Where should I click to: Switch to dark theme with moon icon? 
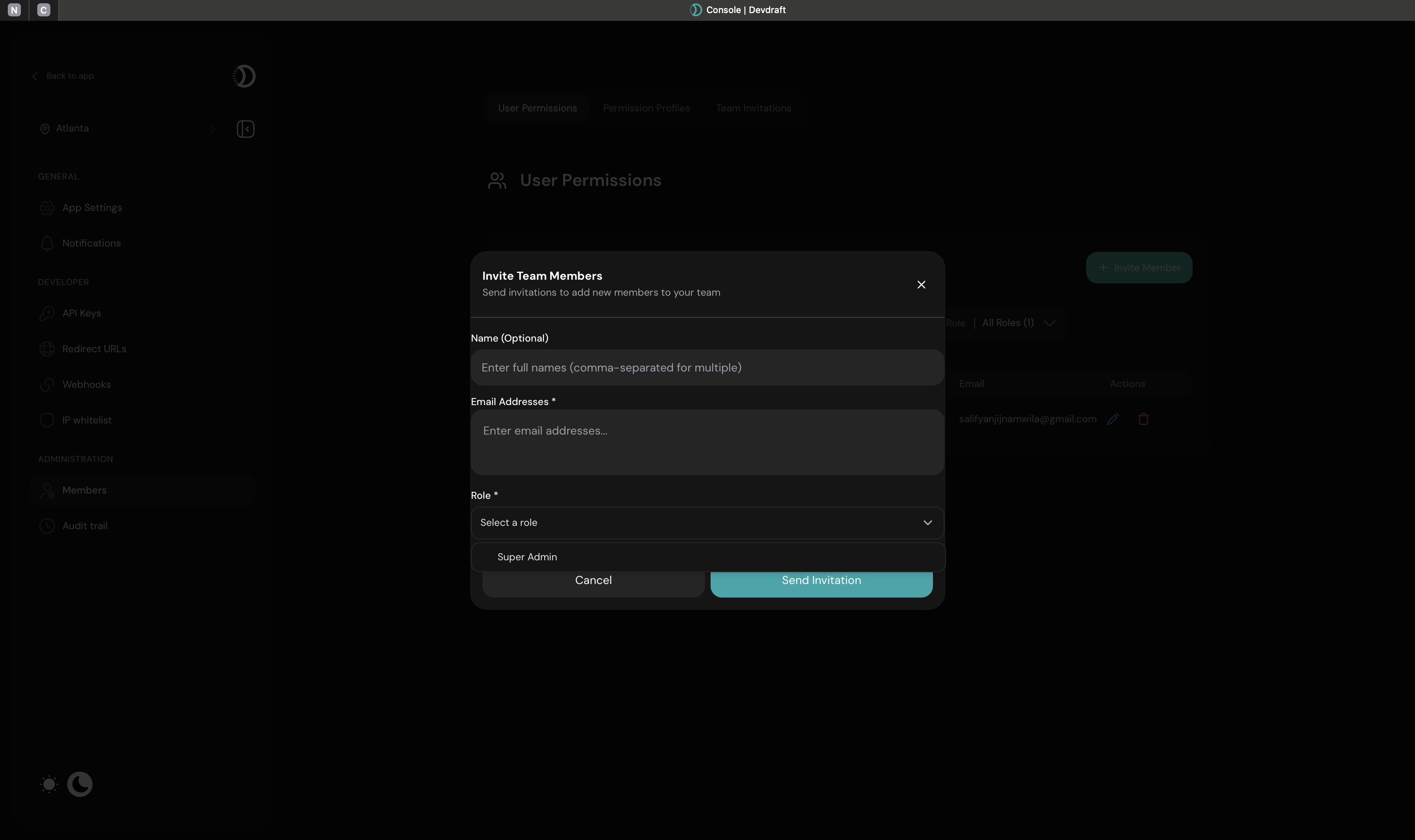79,784
